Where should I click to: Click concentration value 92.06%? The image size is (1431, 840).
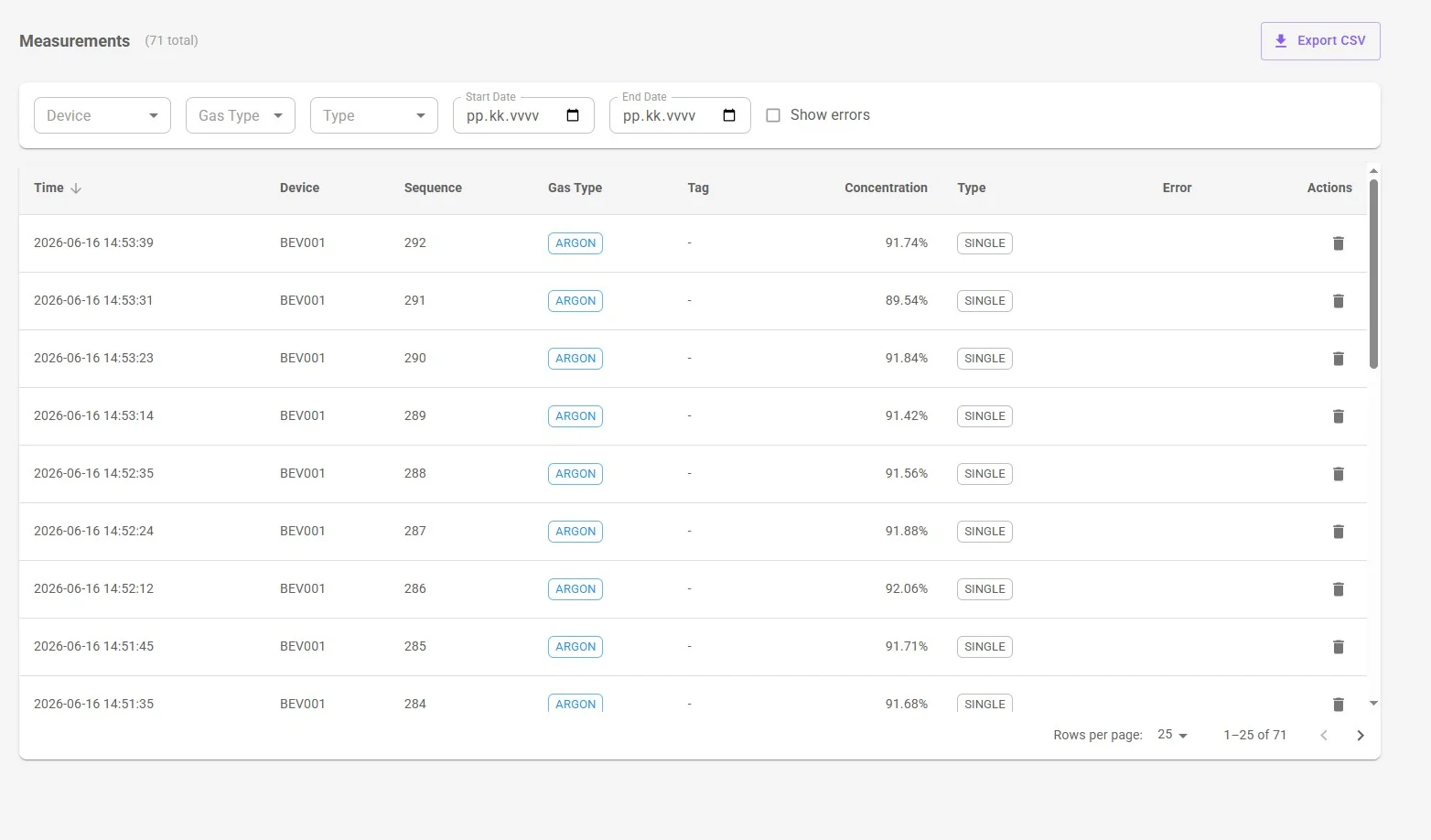(906, 588)
